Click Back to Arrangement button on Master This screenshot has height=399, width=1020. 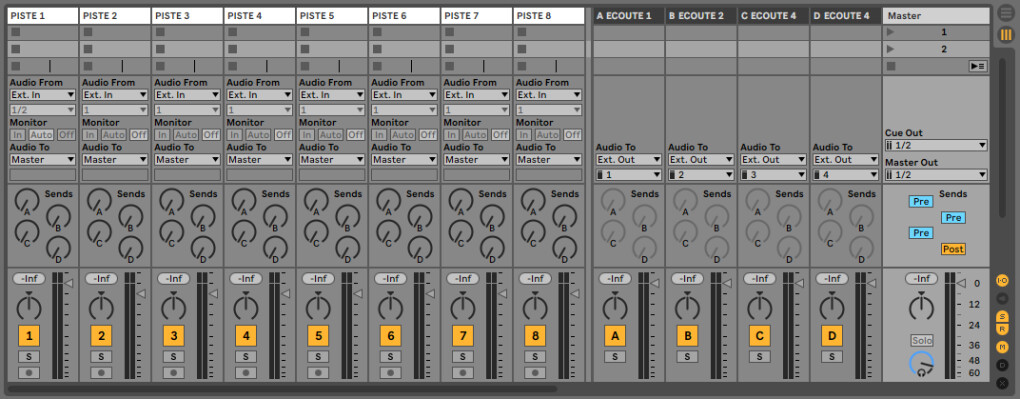(x=977, y=66)
